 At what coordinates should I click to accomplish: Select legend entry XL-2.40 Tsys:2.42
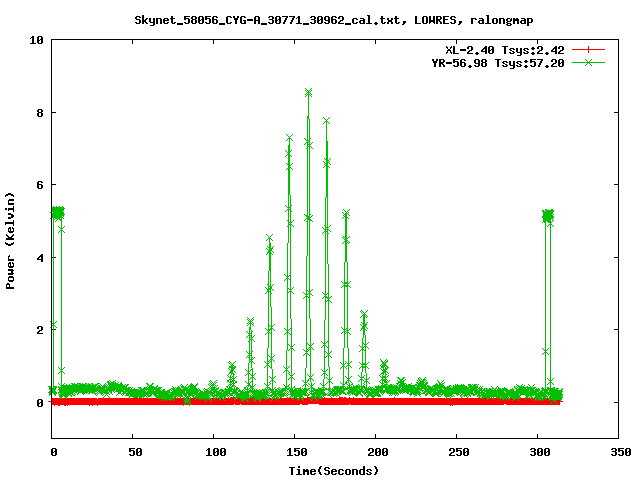pos(504,50)
